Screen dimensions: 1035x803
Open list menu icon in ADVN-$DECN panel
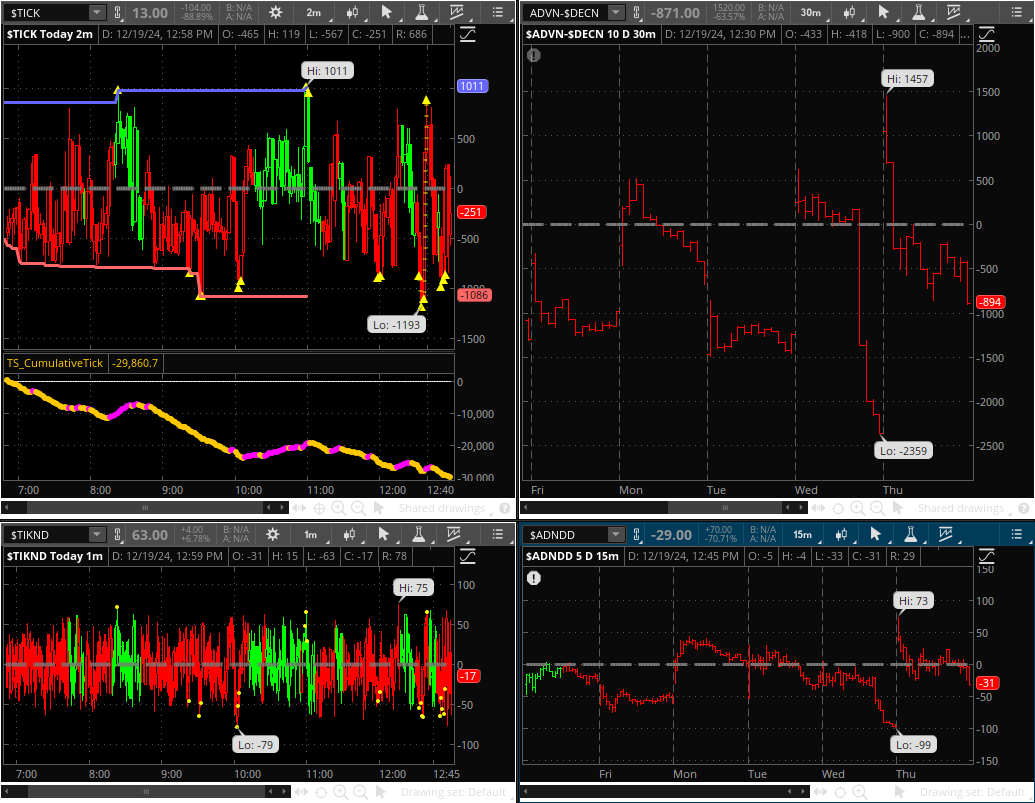(1017, 13)
